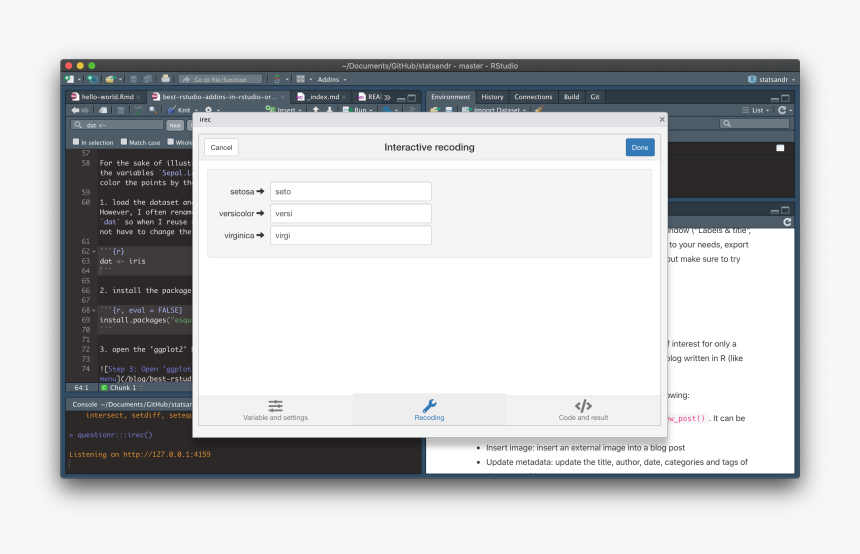Image resolution: width=860 pixels, height=554 pixels.
Task: Enable the In selection checkbox
Action: pyautogui.click(x=76, y=142)
